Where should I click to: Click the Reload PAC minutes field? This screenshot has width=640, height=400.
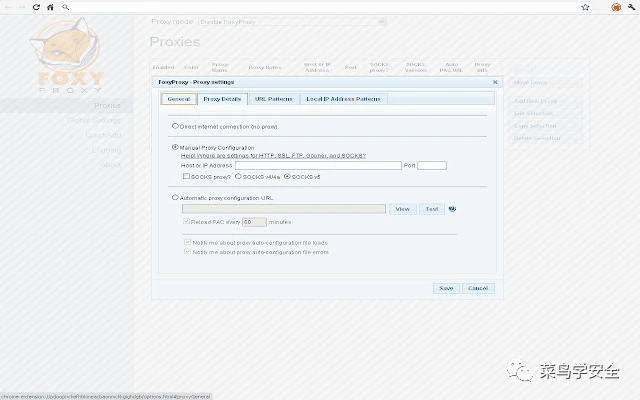(x=254, y=222)
